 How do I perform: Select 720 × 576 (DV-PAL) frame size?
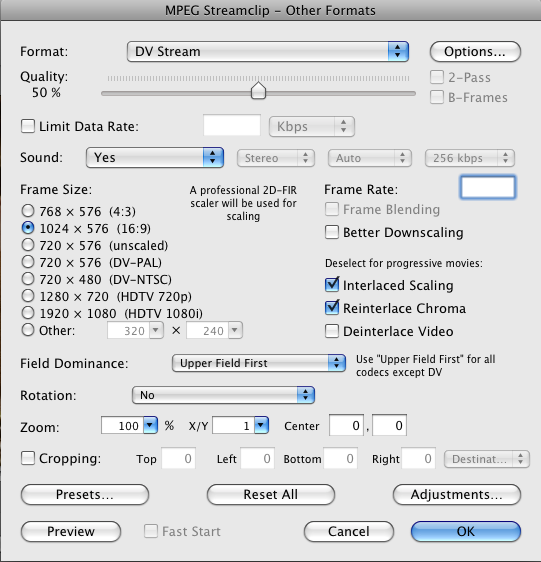pos(28,262)
